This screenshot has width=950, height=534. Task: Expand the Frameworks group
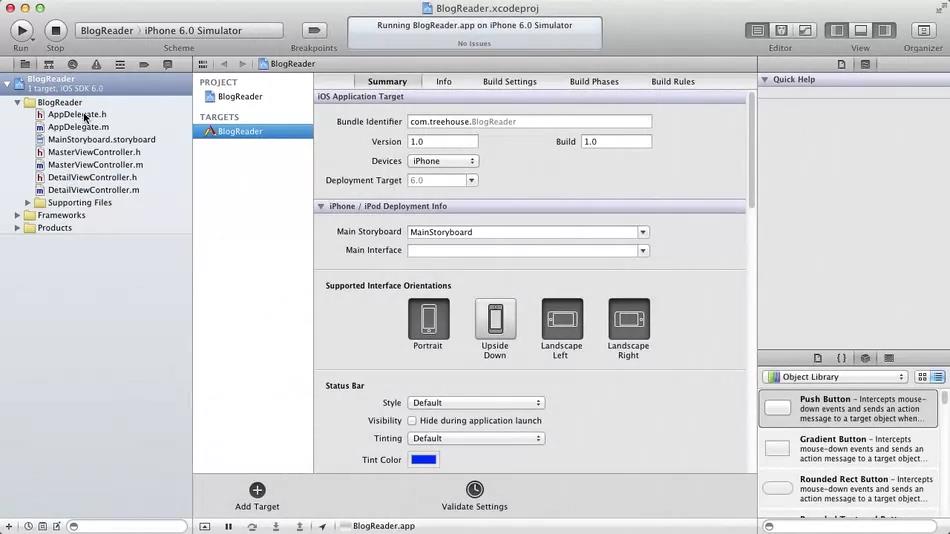pos(18,215)
